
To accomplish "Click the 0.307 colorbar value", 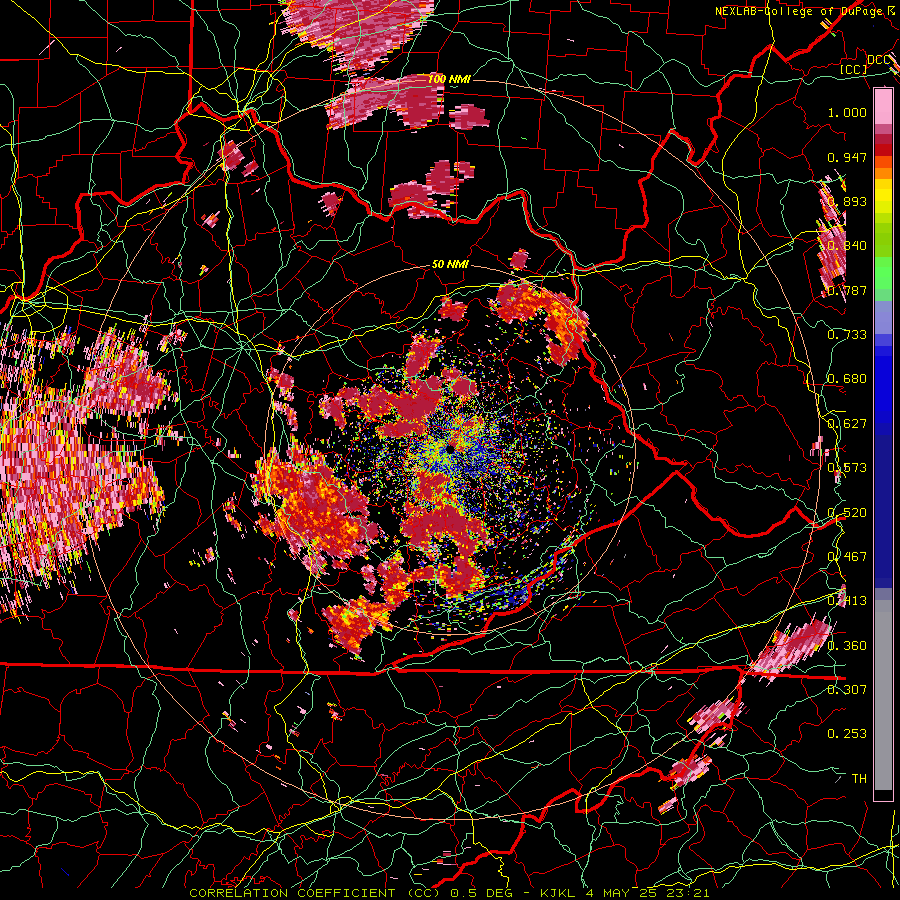I will tap(847, 689).
